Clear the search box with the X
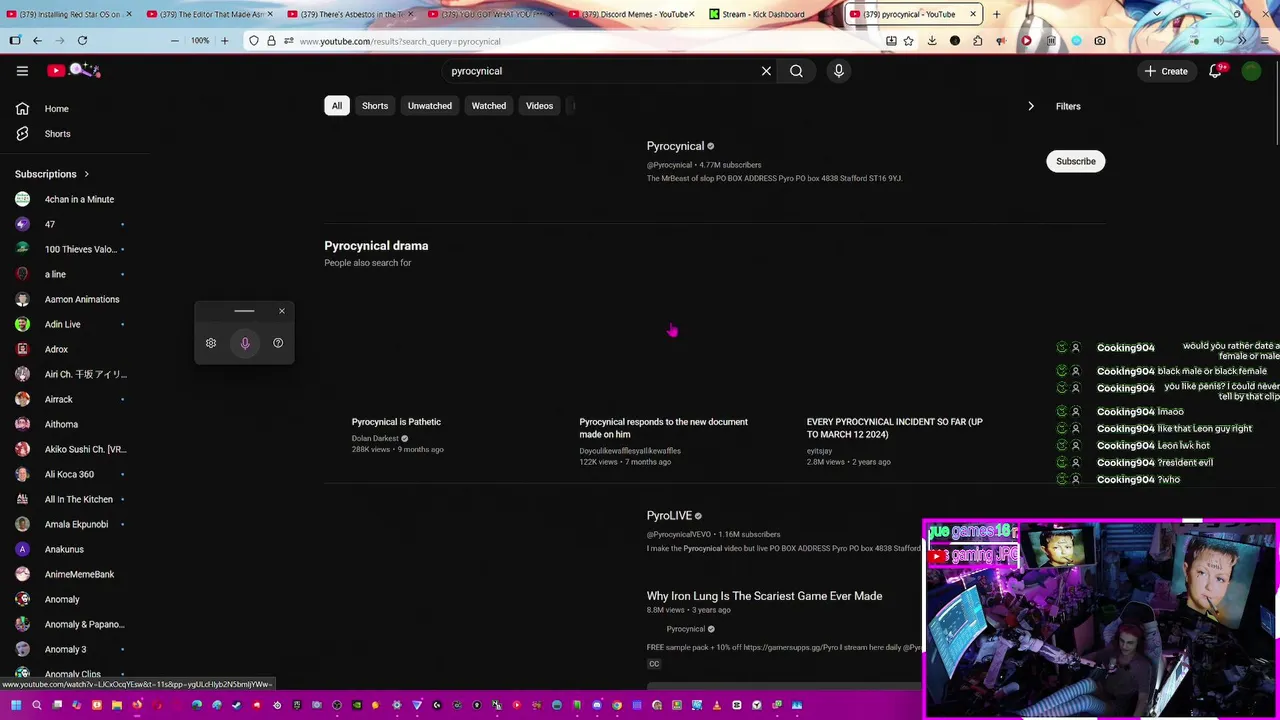The image size is (1280, 720). 766,71
